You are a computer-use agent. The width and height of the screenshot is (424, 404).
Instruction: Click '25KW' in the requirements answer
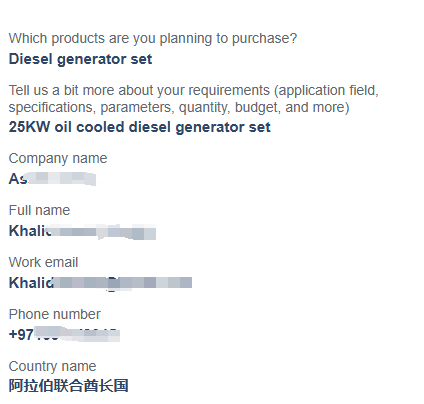[29, 127]
